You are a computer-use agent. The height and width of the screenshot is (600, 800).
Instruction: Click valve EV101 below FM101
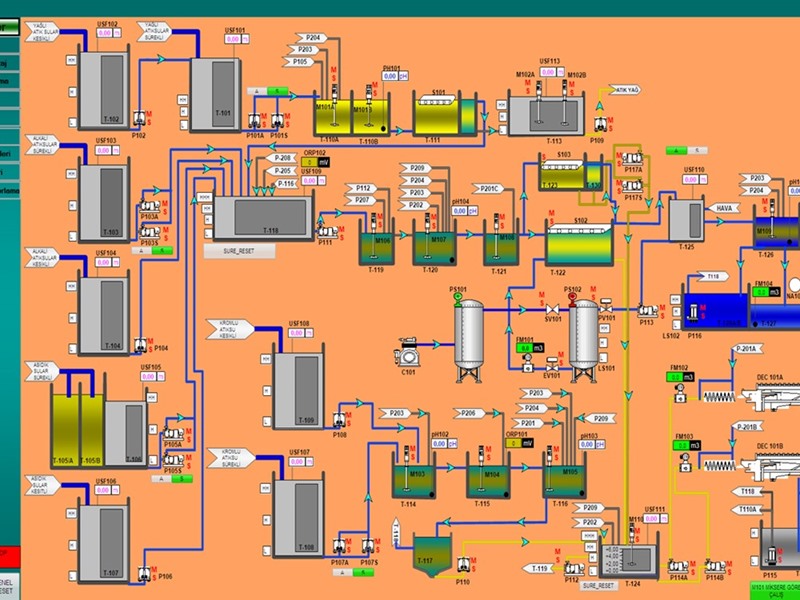point(553,365)
